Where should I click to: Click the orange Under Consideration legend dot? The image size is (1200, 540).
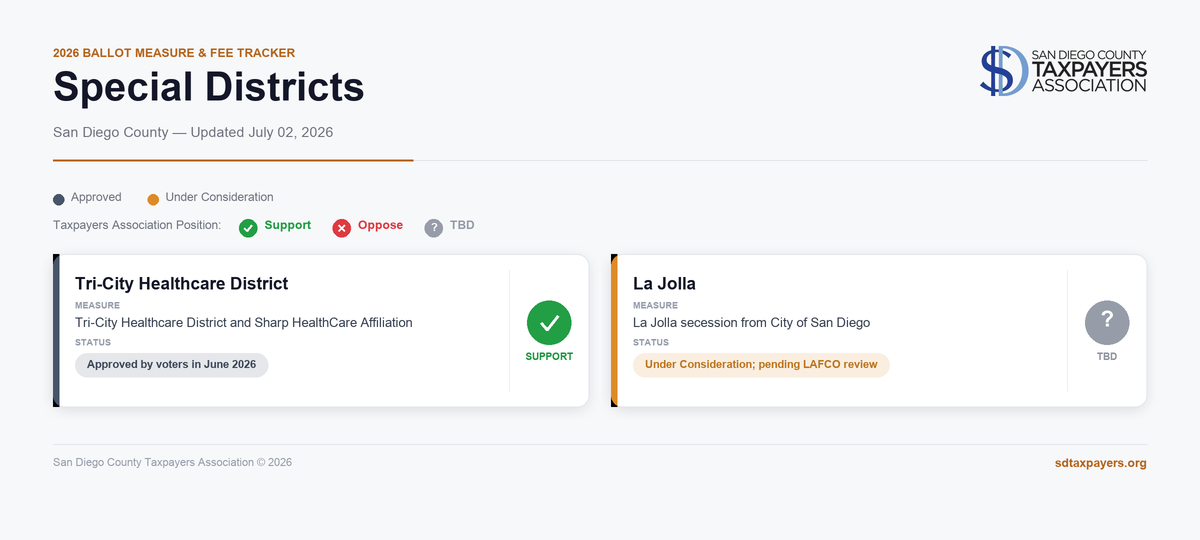pyautogui.click(x=153, y=199)
